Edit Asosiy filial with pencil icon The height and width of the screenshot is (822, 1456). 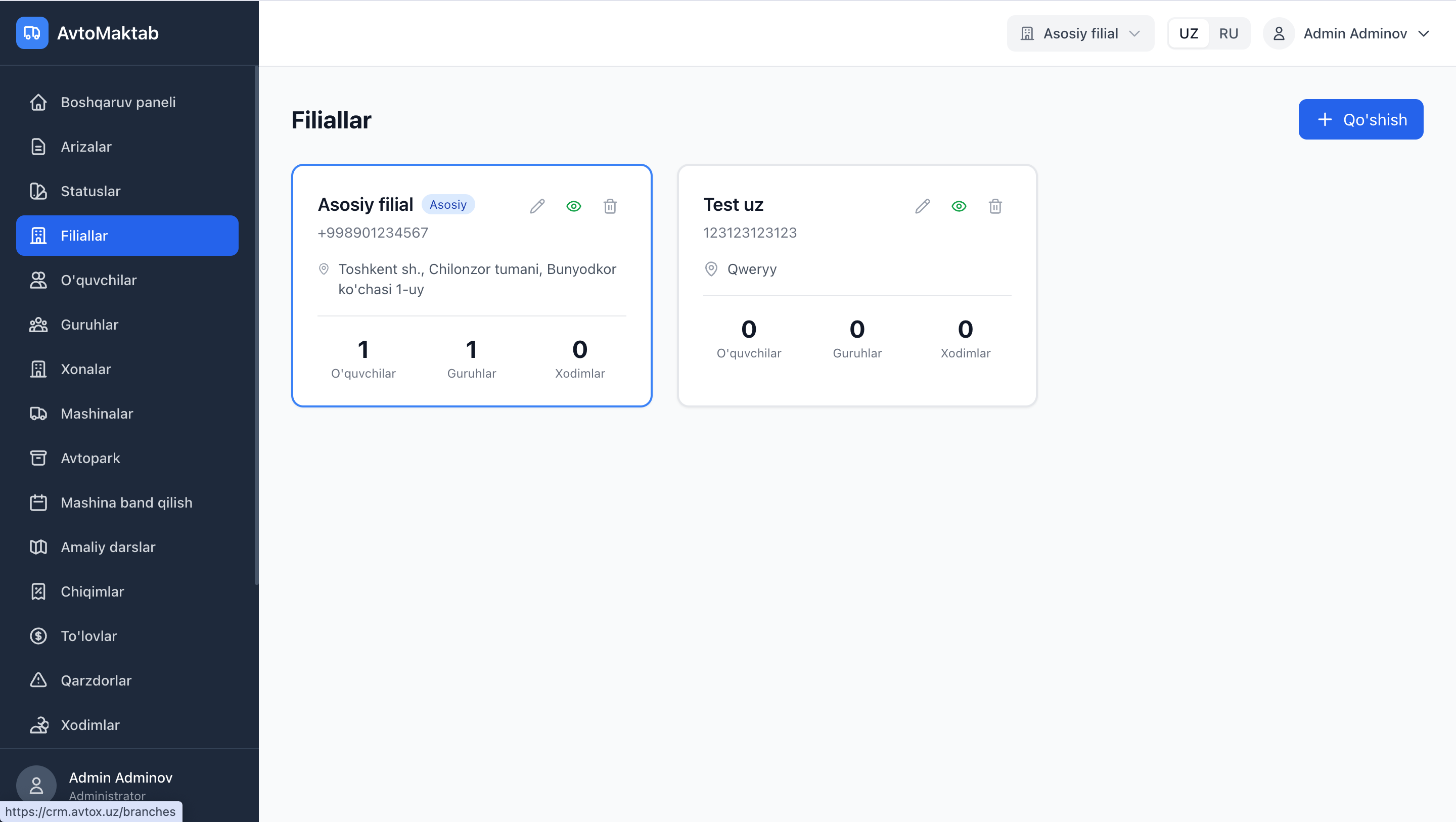point(537,206)
